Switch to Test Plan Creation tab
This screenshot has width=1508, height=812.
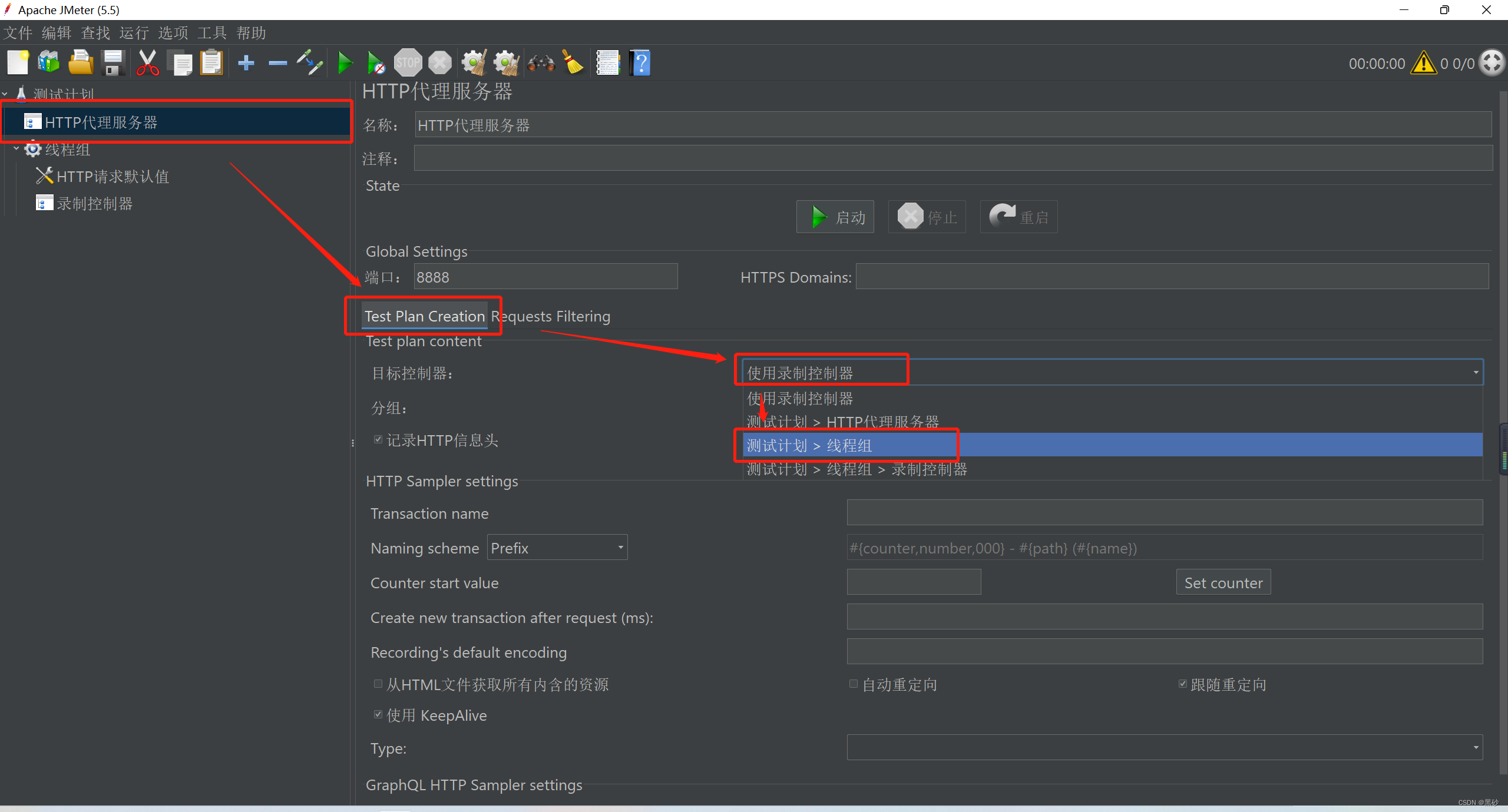click(424, 316)
